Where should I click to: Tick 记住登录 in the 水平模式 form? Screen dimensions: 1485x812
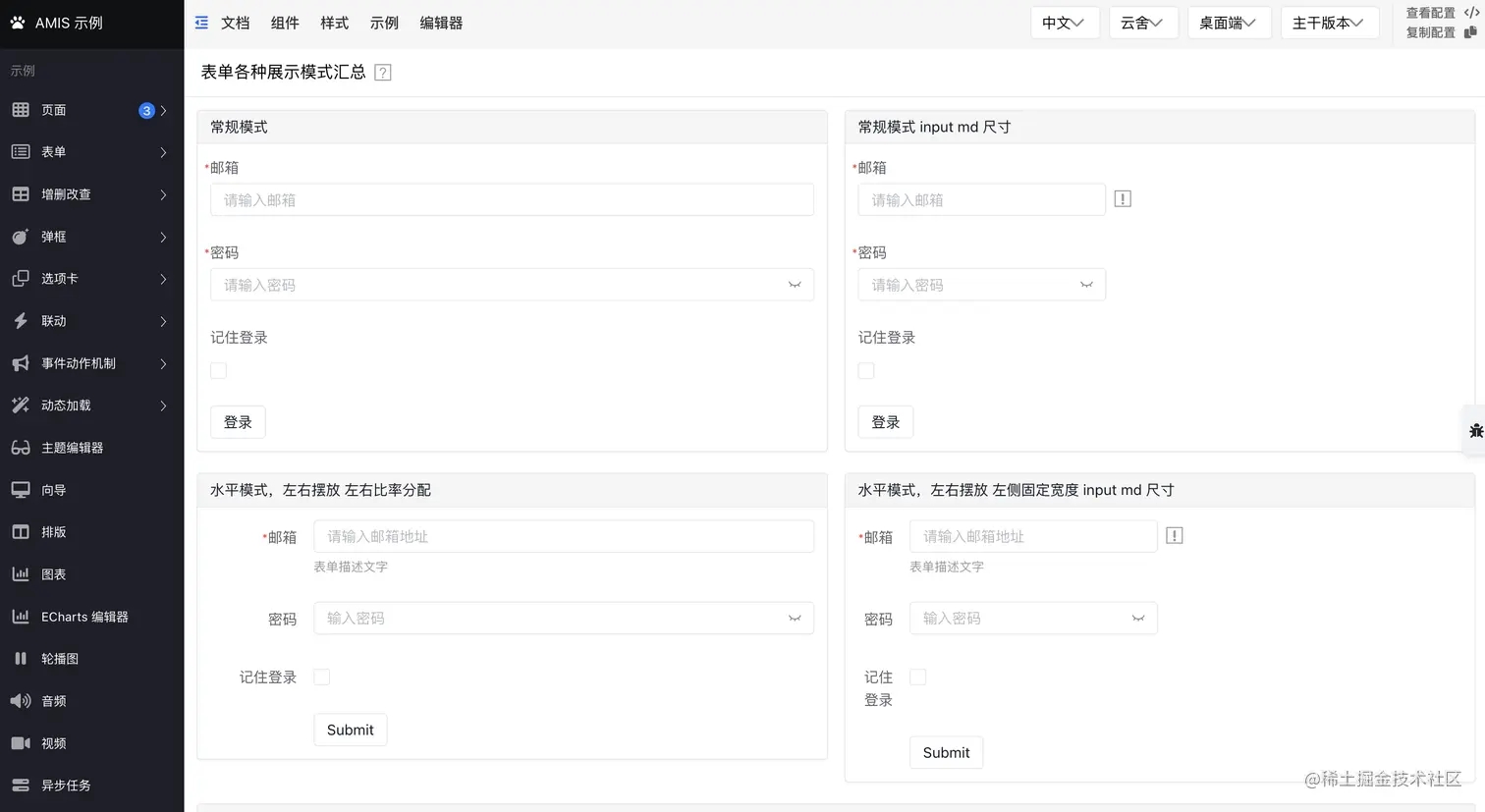(321, 677)
